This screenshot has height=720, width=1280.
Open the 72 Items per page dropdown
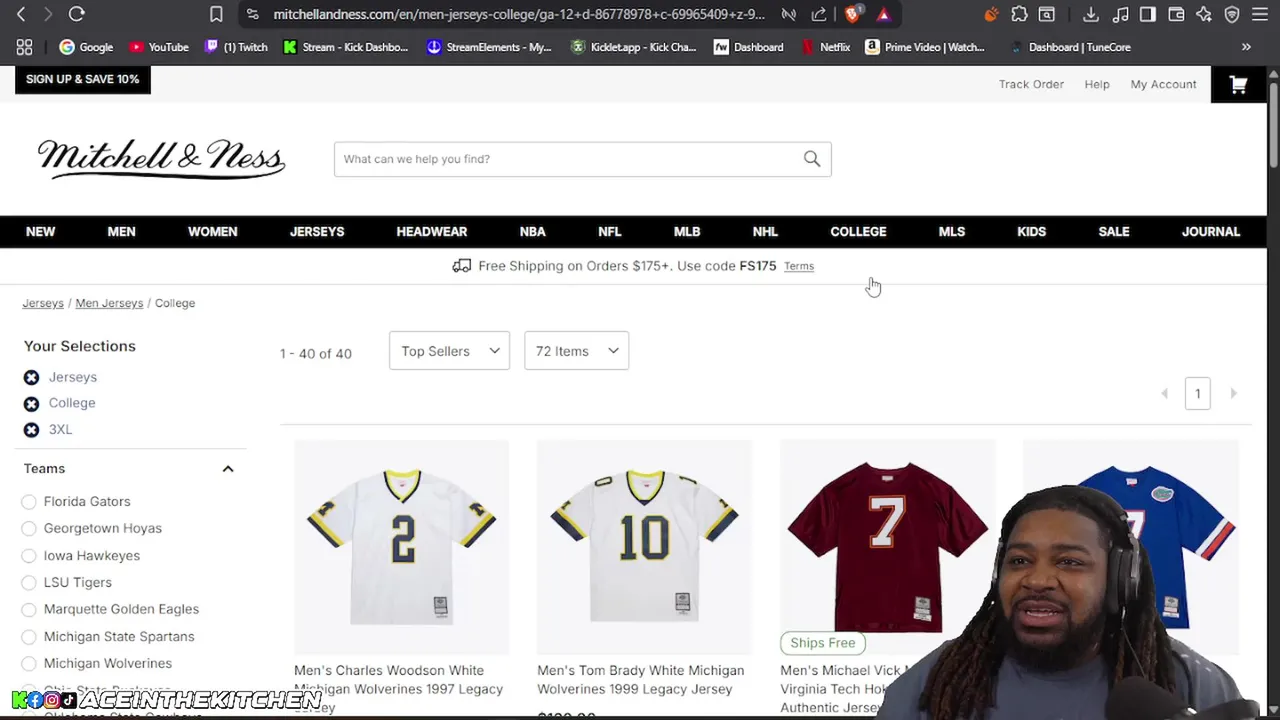point(576,351)
